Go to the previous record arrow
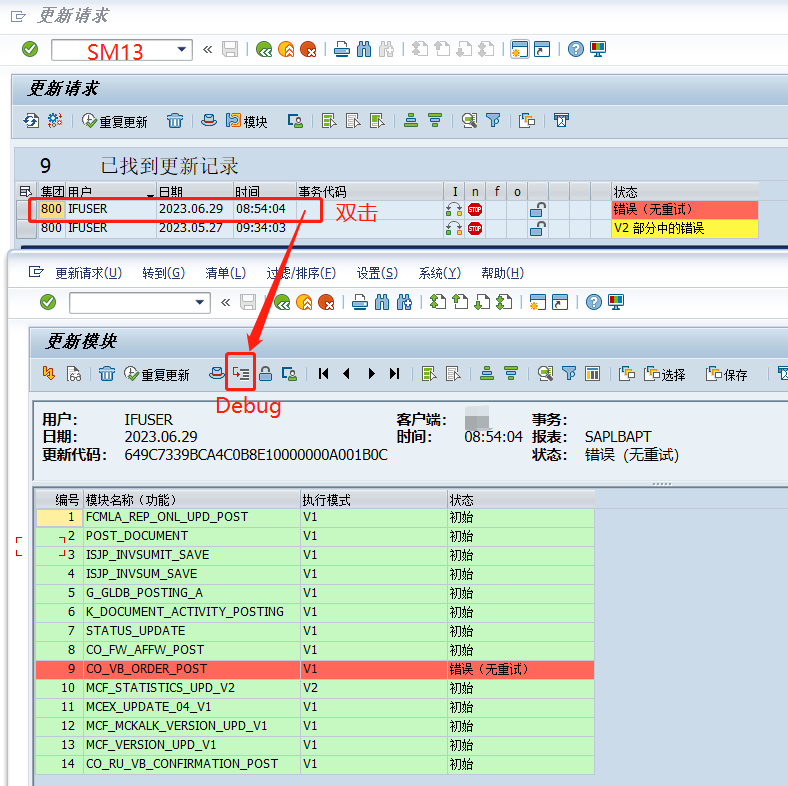Viewport: 788px width, 786px height. coord(346,373)
